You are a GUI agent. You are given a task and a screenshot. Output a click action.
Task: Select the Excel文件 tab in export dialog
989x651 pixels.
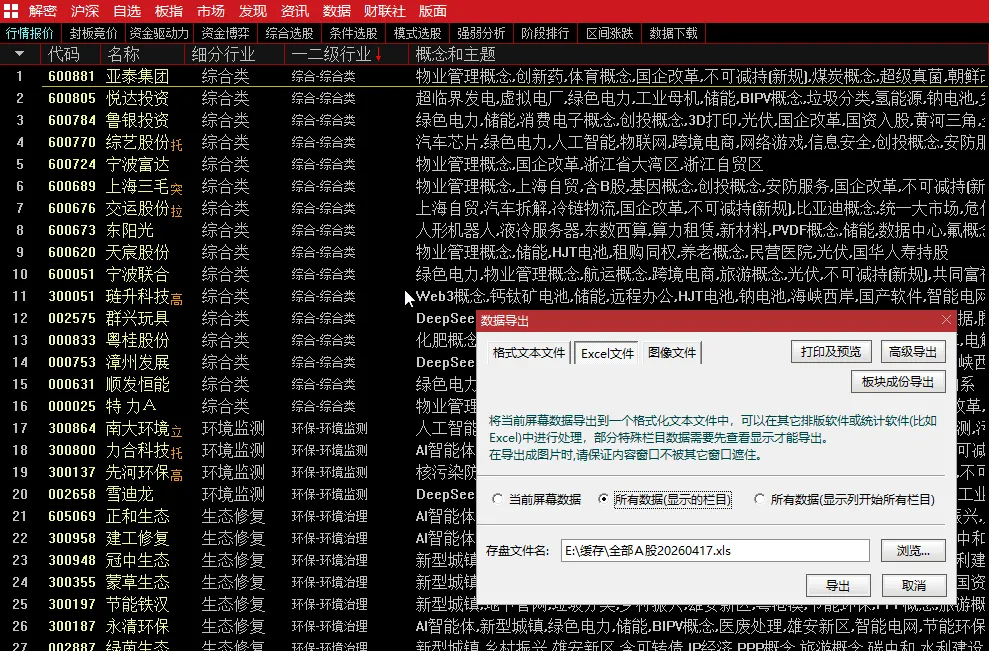tap(607, 353)
